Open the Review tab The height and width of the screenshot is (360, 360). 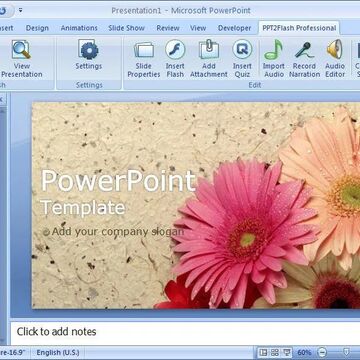[168, 28]
